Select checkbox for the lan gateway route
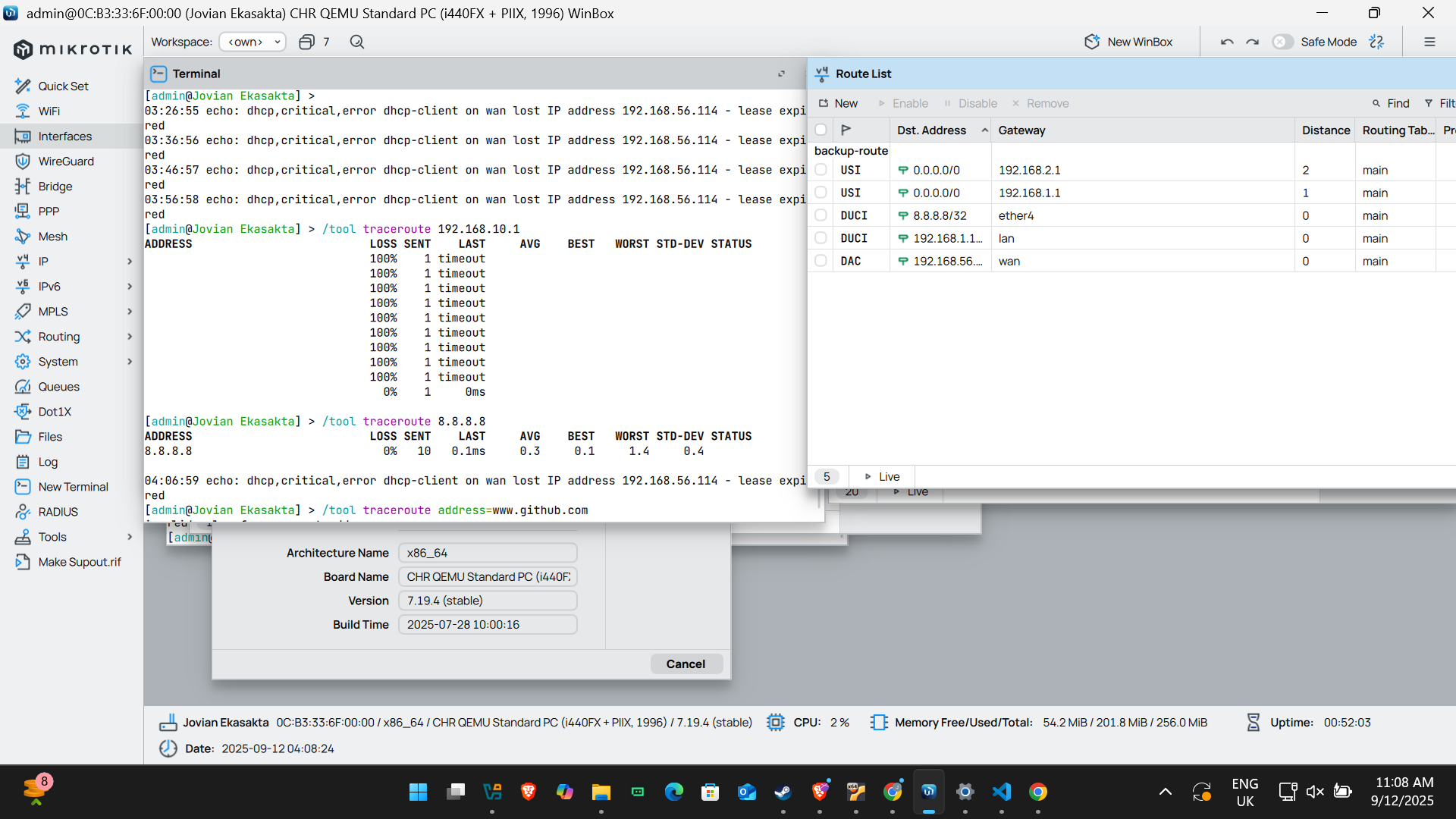The image size is (1456, 819). (x=821, y=238)
